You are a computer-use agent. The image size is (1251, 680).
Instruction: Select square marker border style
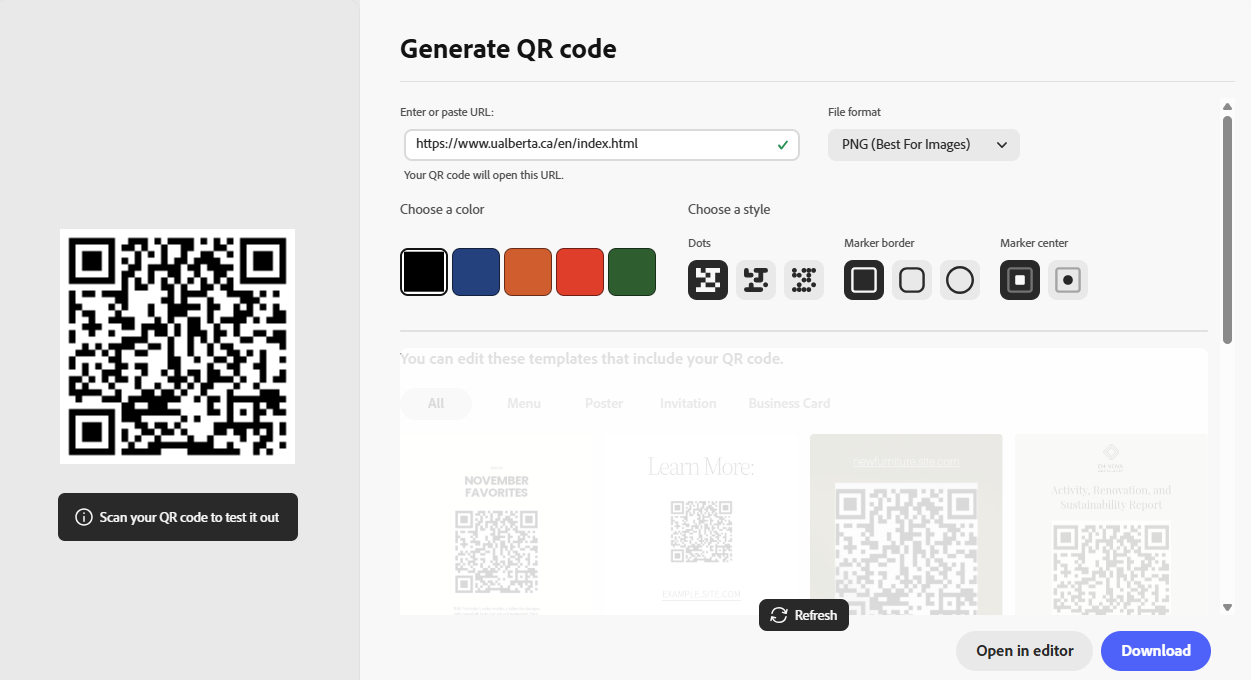pos(864,280)
